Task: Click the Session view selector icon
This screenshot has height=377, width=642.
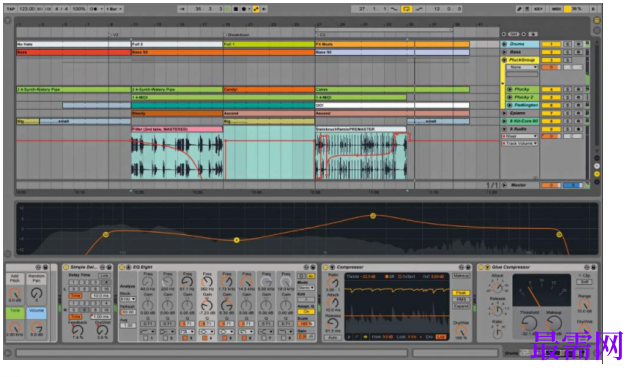Action: pyautogui.click(x=597, y=30)
